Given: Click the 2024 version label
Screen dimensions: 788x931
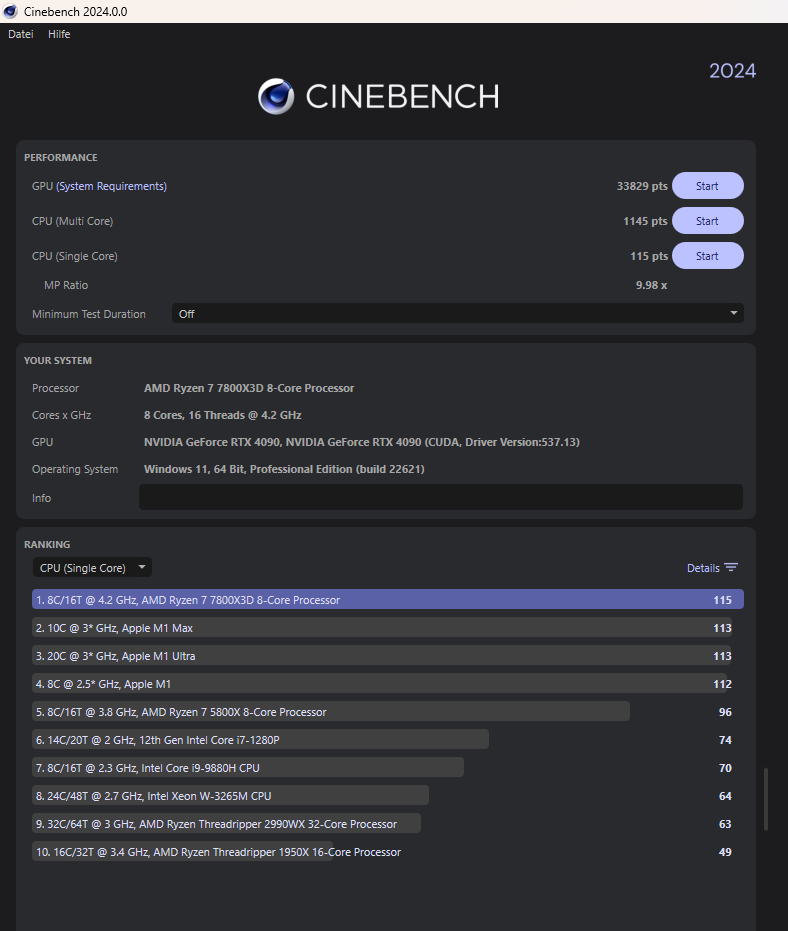Looking at the screenshot, I should point(732,71).
